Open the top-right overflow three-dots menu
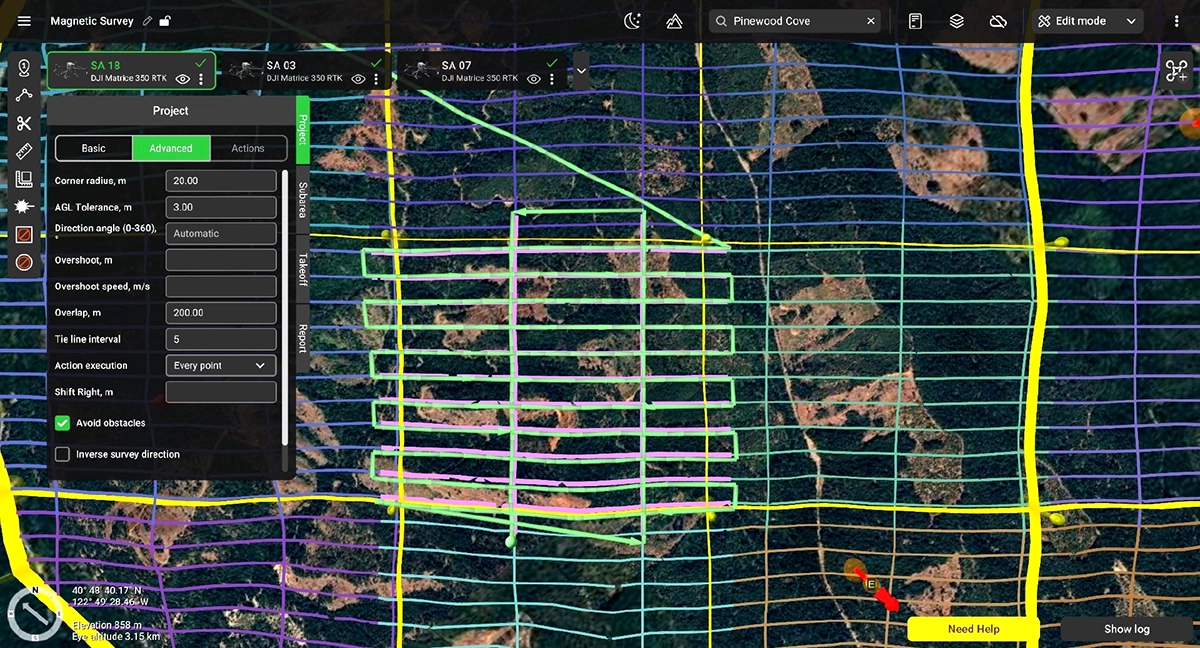 1177,21
